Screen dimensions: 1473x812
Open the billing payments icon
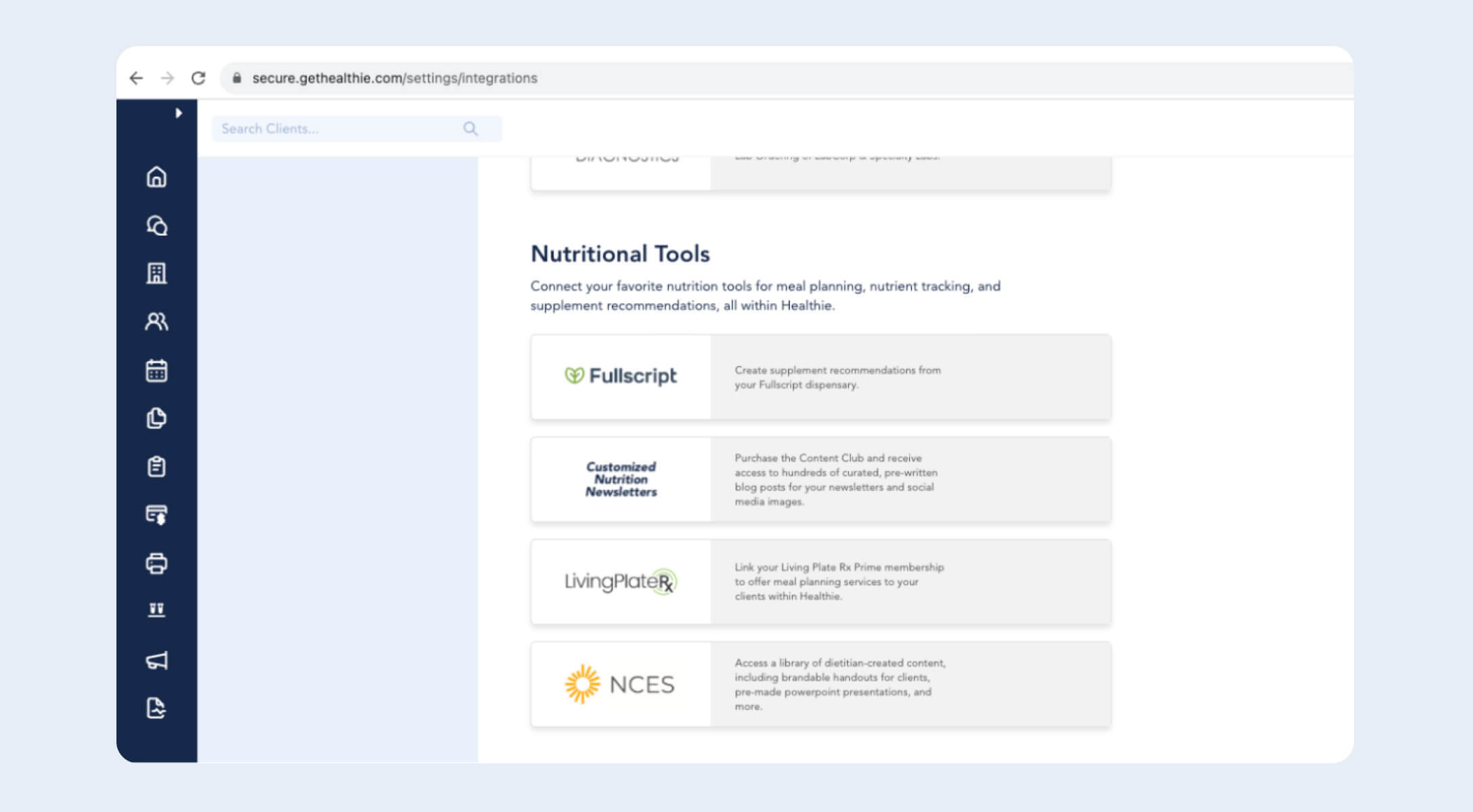pyautogui.click(x=156, y=515)
